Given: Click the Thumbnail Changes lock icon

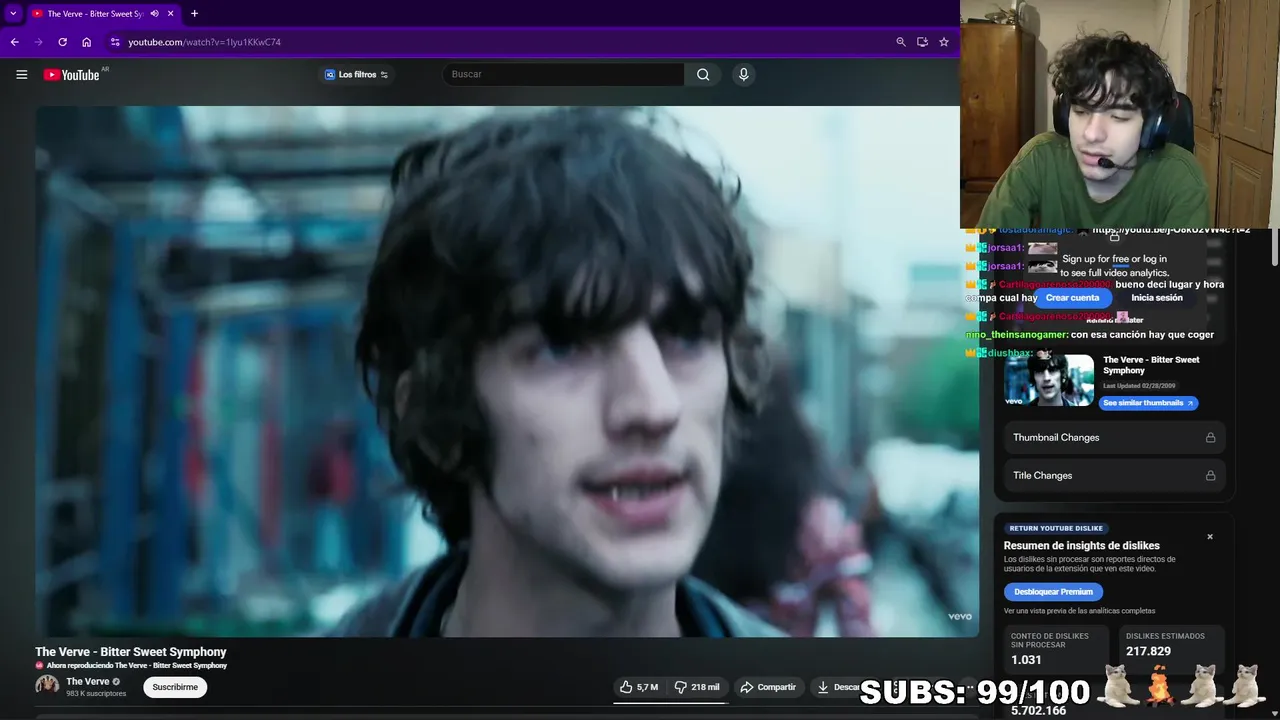Looking at the screenshot, I should click(x=1210, y=437).
